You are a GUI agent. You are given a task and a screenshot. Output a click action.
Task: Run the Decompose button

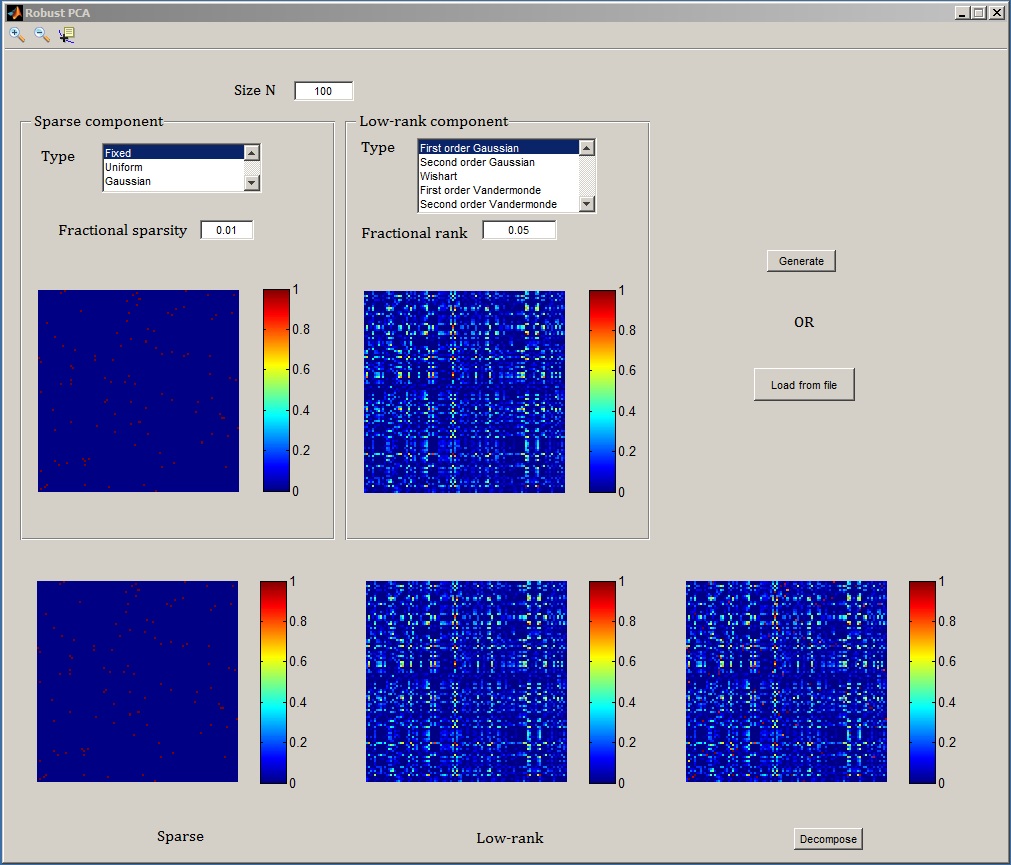[828, 839]
